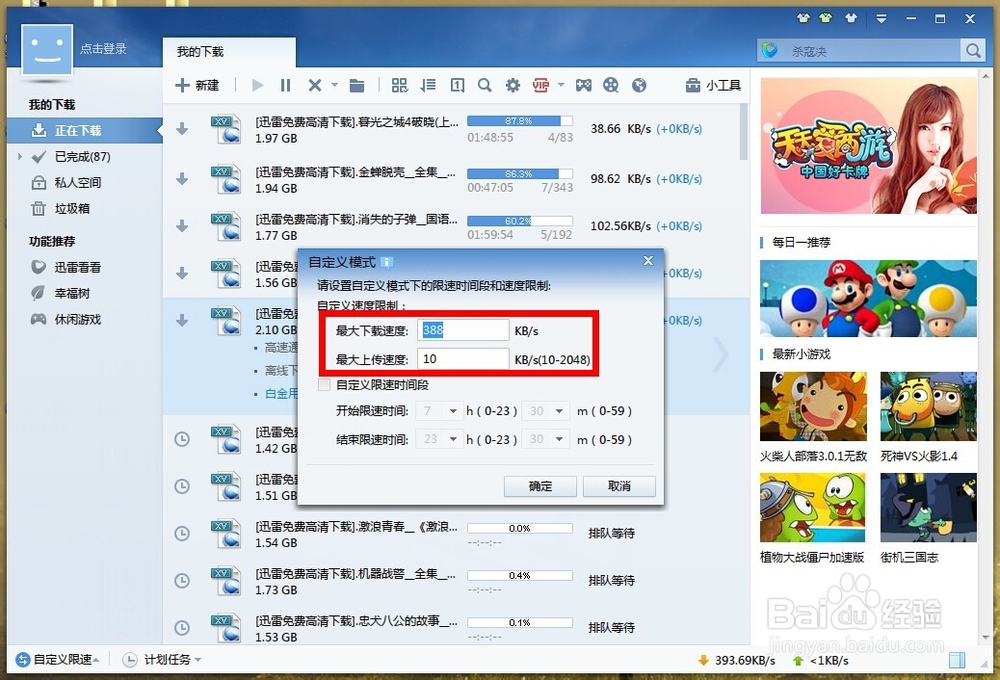The width and height of the screenshot is (1000, 680).
Task: Click the 最大下载速度 input field
Action: 462,330
